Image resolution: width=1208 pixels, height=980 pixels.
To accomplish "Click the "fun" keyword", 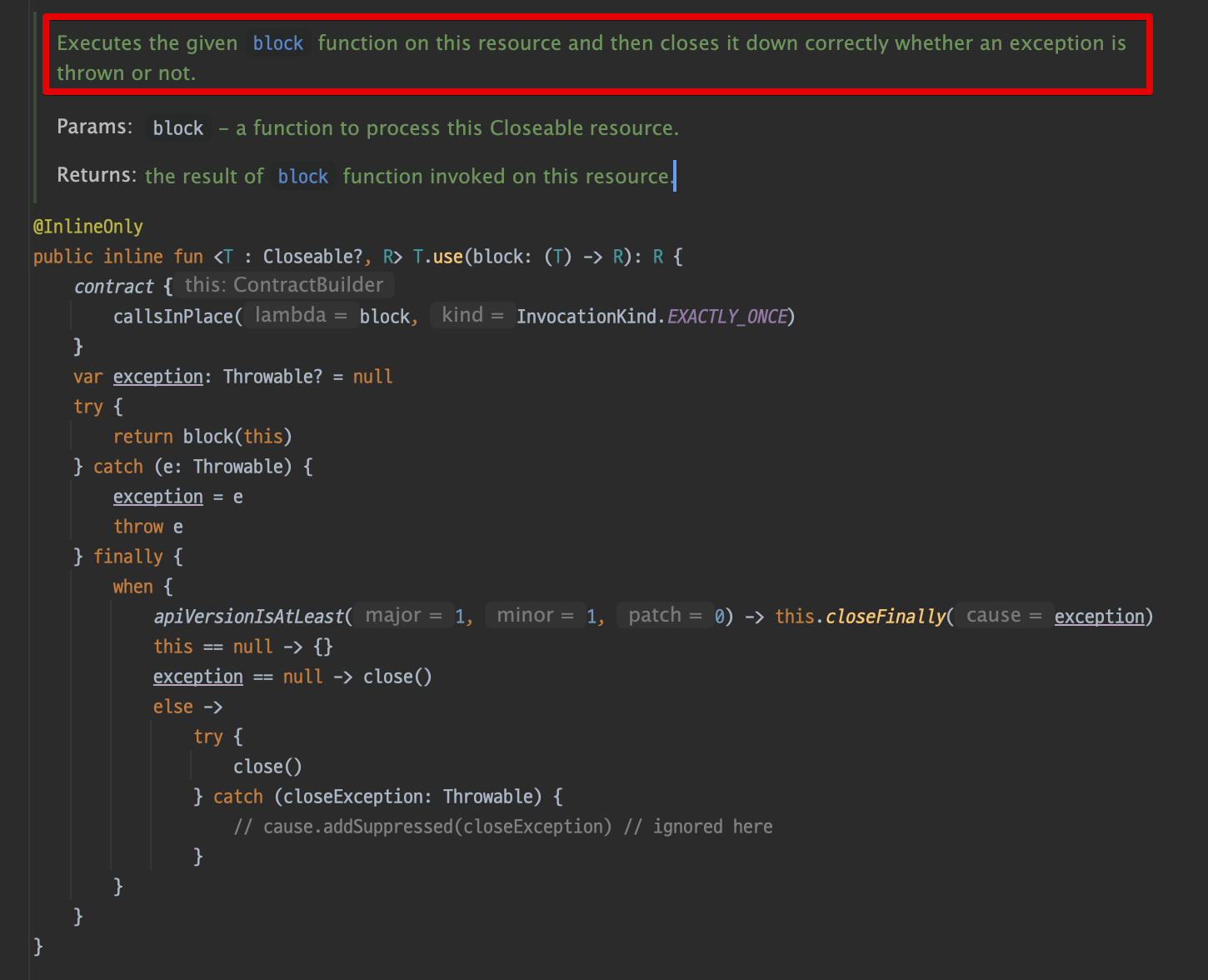I will point(188,257).
